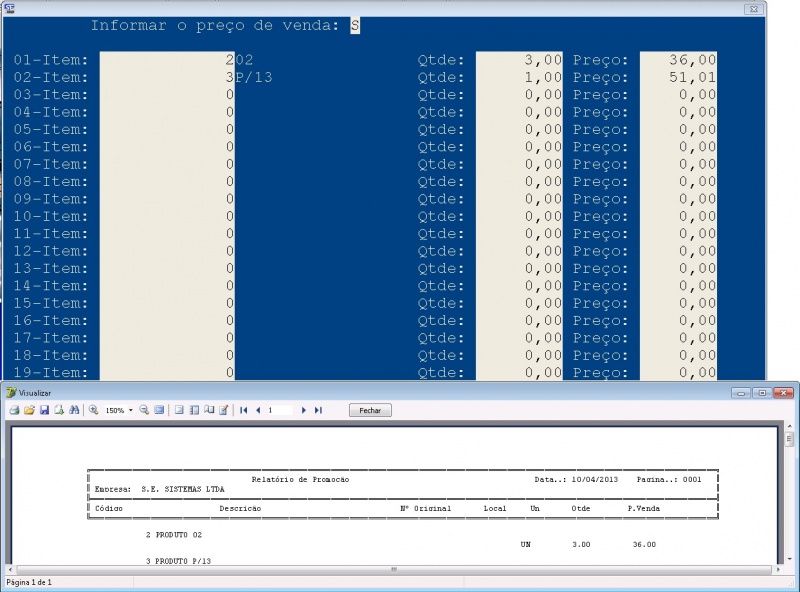This screenshot has height=592, width=800.
Task: Go to the first page of report
Action: (x=244, y=410)
